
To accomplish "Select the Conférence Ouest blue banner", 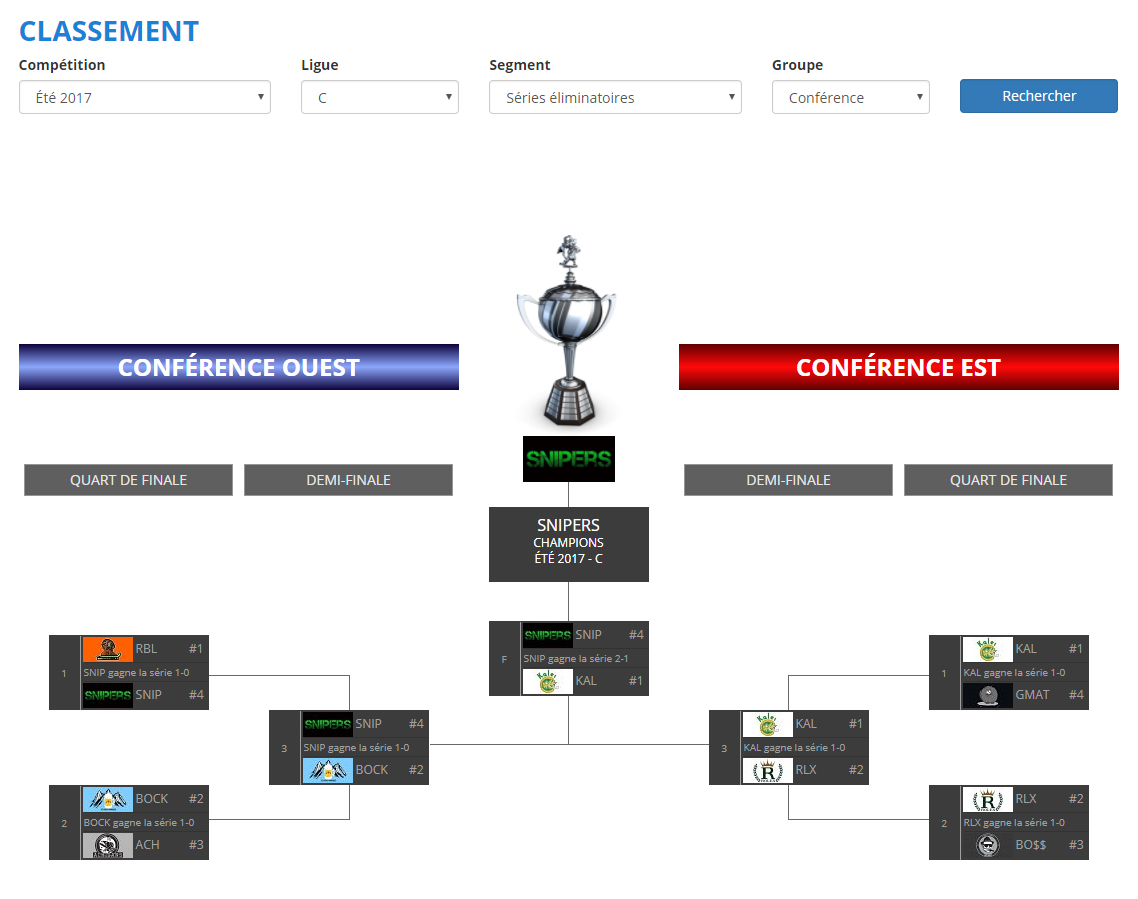I will click(239, 367).
